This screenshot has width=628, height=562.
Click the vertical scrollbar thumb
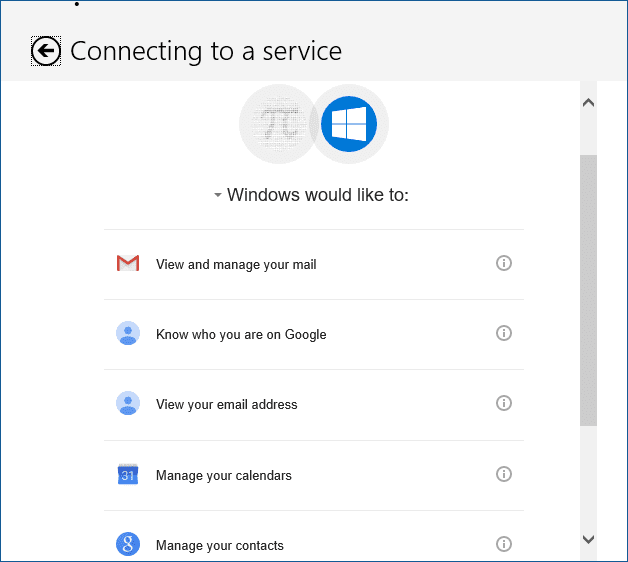coord(588,290)
